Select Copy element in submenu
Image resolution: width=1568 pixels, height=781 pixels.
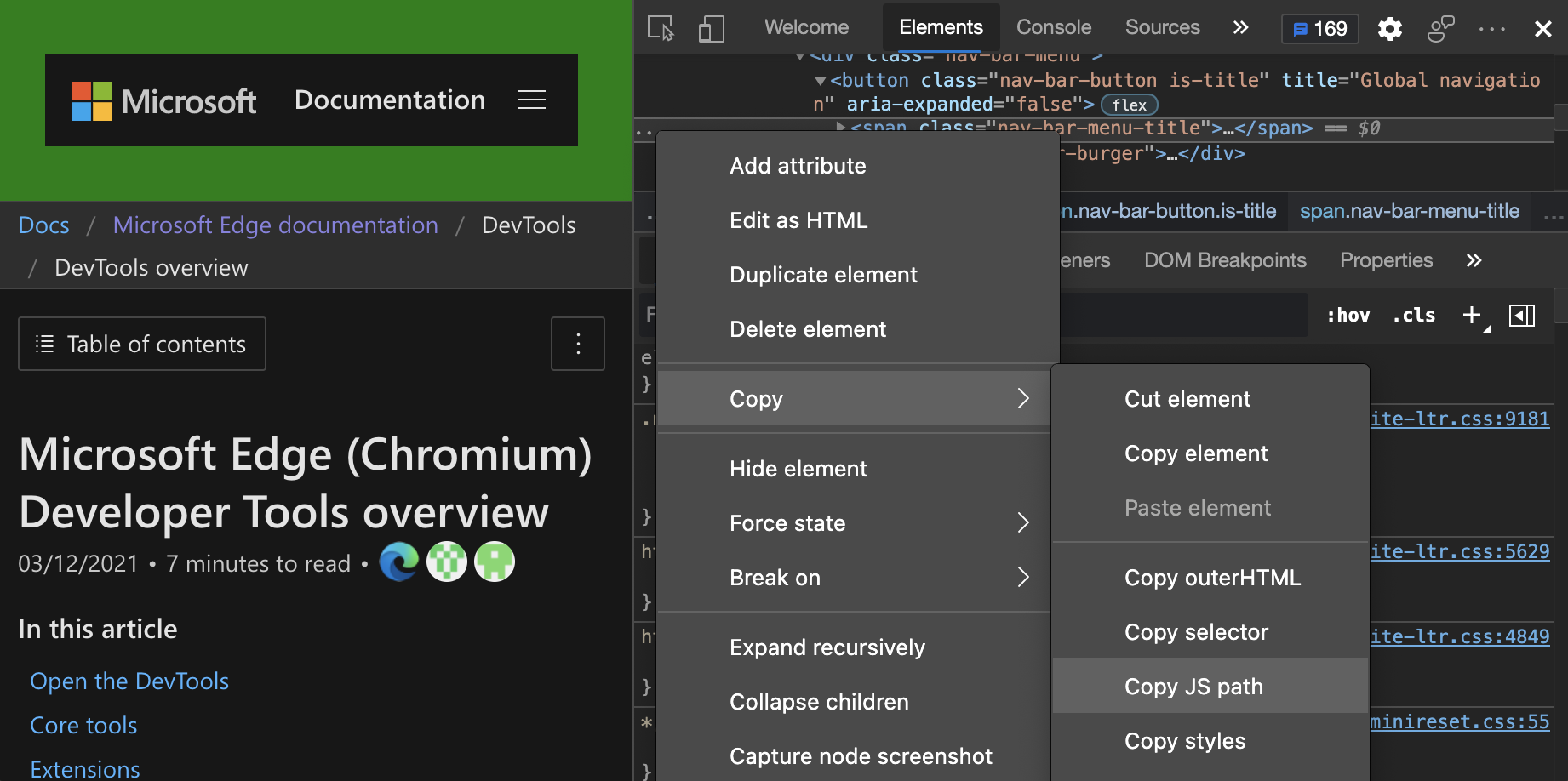[x=1210, y=453]
